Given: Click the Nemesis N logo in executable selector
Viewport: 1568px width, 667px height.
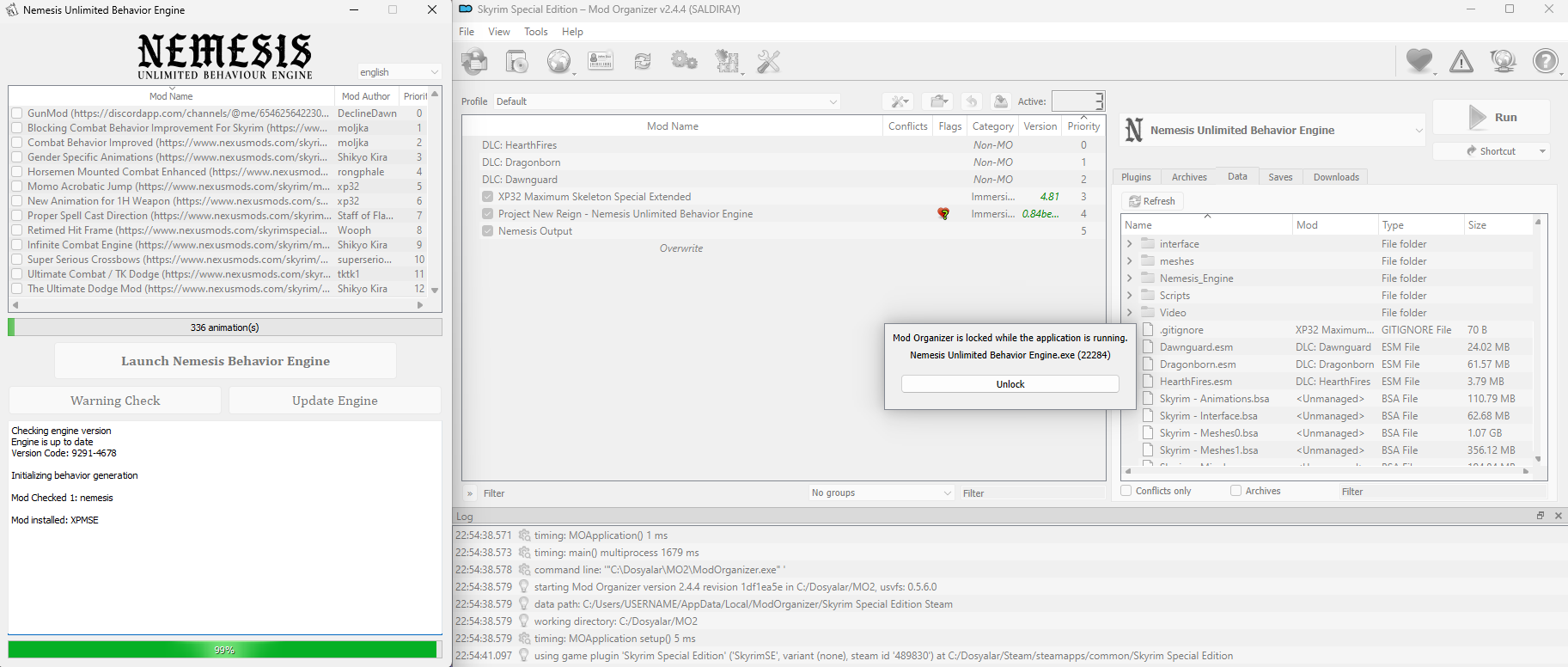Looking at the screenshot, I should click(1134, 130).
